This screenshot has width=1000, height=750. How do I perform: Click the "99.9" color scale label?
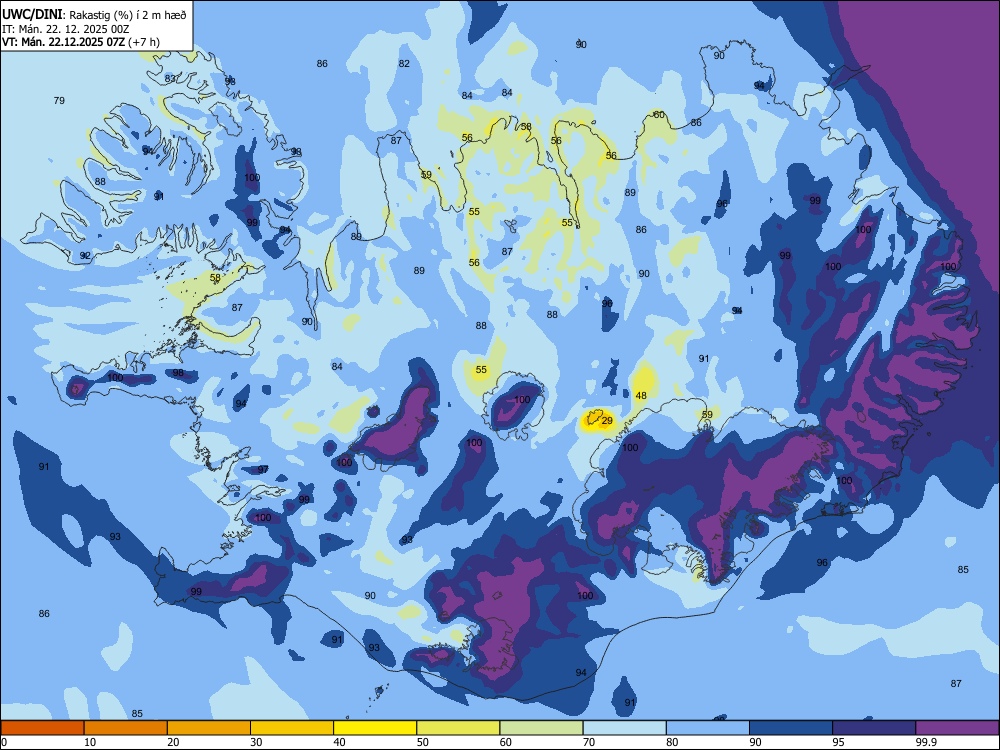(925, 742)
